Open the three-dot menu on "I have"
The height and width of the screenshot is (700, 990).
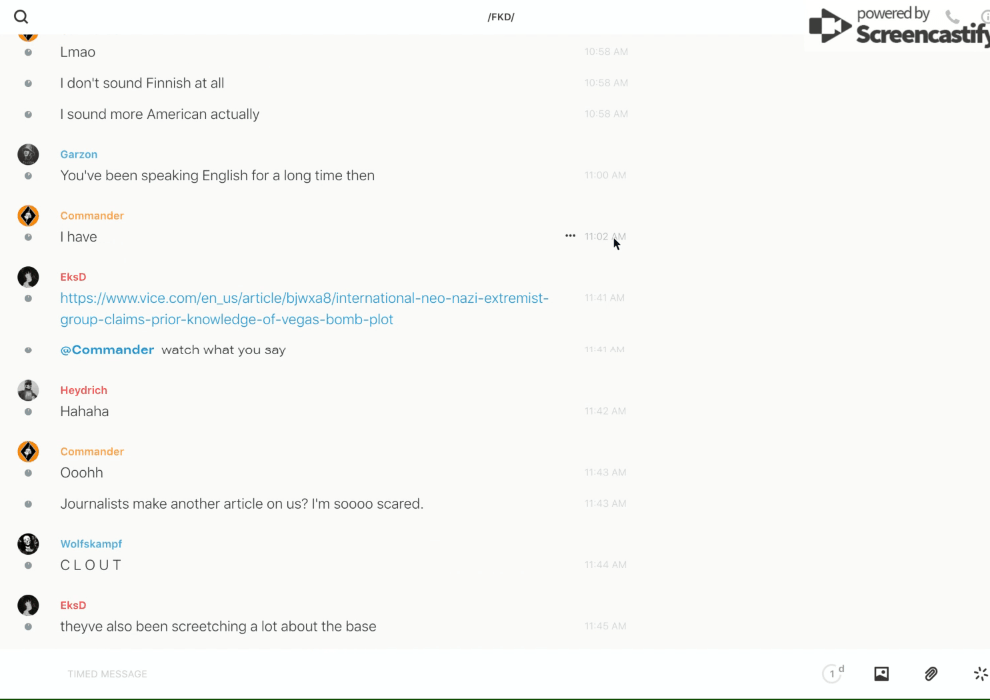[x=570, y=236]
